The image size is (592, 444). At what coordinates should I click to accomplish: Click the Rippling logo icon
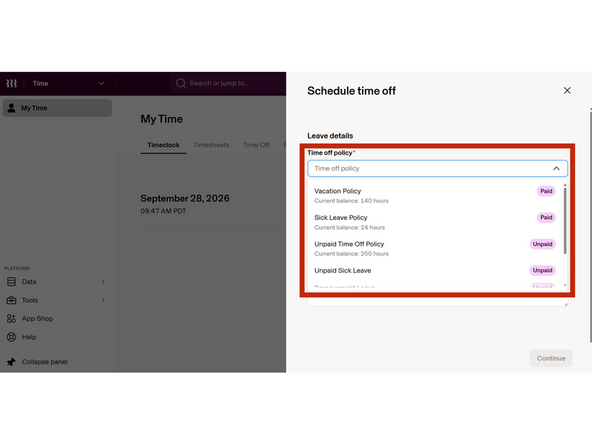pos(11,83)
